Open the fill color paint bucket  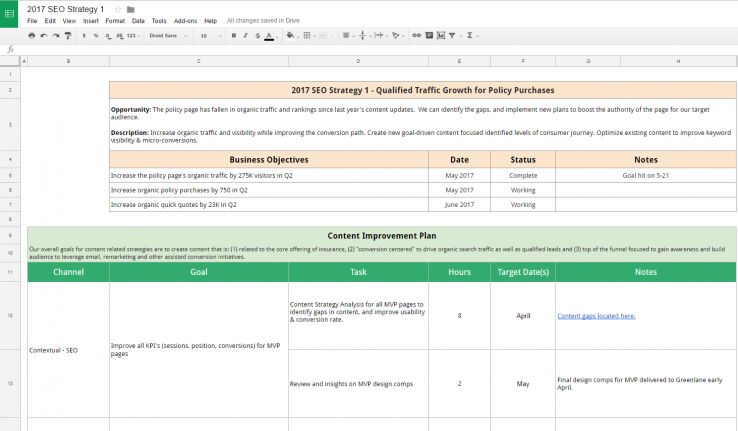point(291,35)
